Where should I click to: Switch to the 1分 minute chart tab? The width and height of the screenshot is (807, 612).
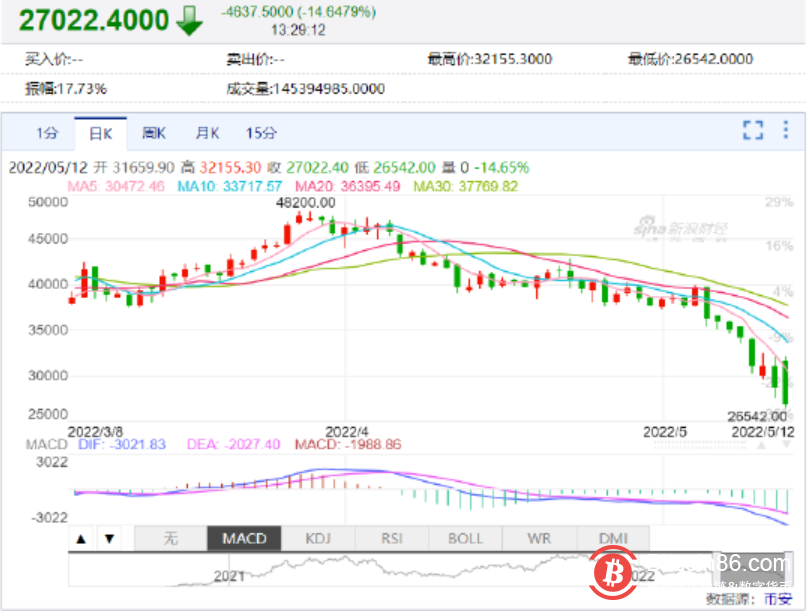click(46, 131)
